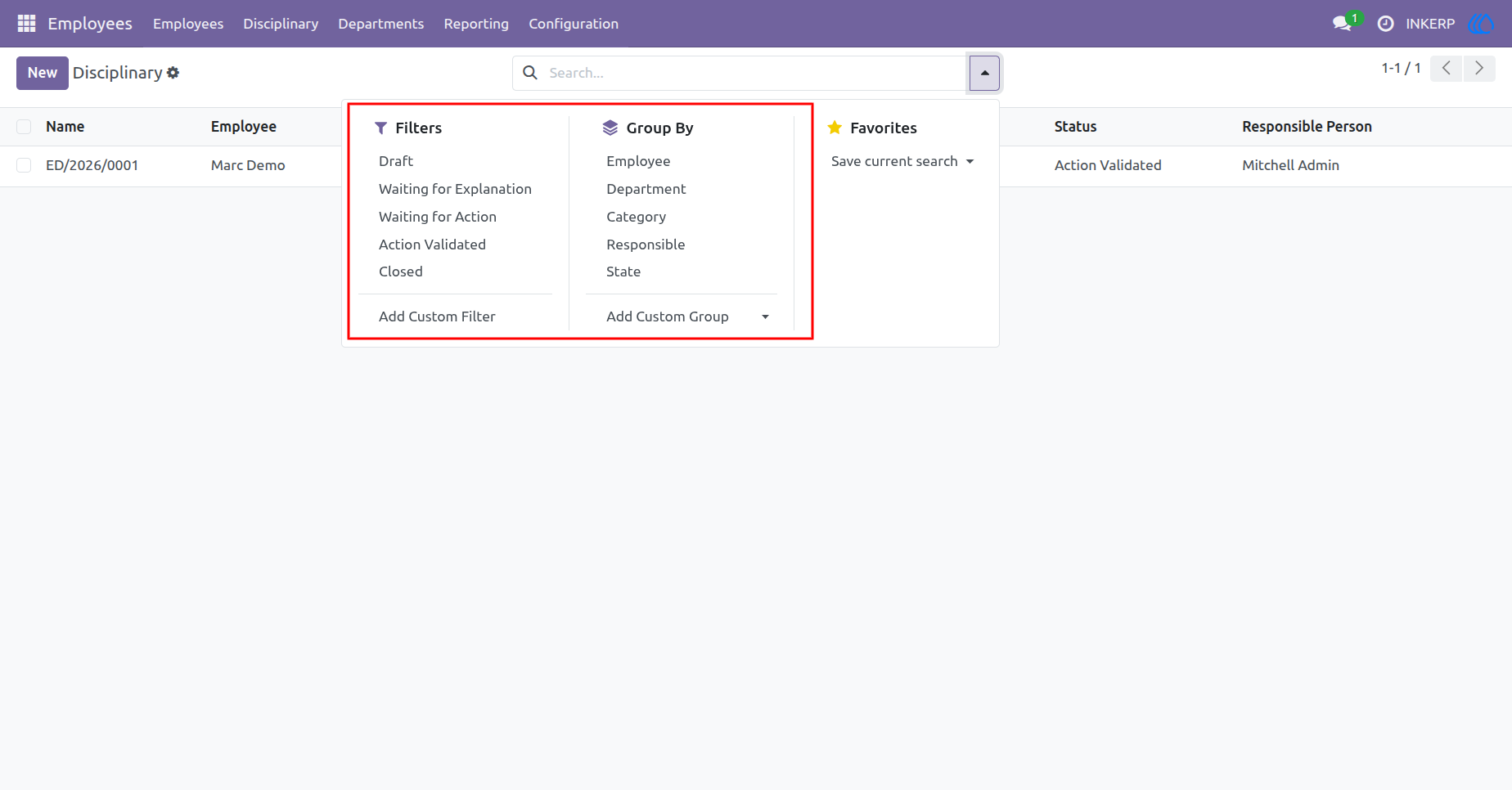Image resolution: width=1512 pixels, height=790 pixels.
Task: Go to previous page arrow
Action: pos(1446,68)
